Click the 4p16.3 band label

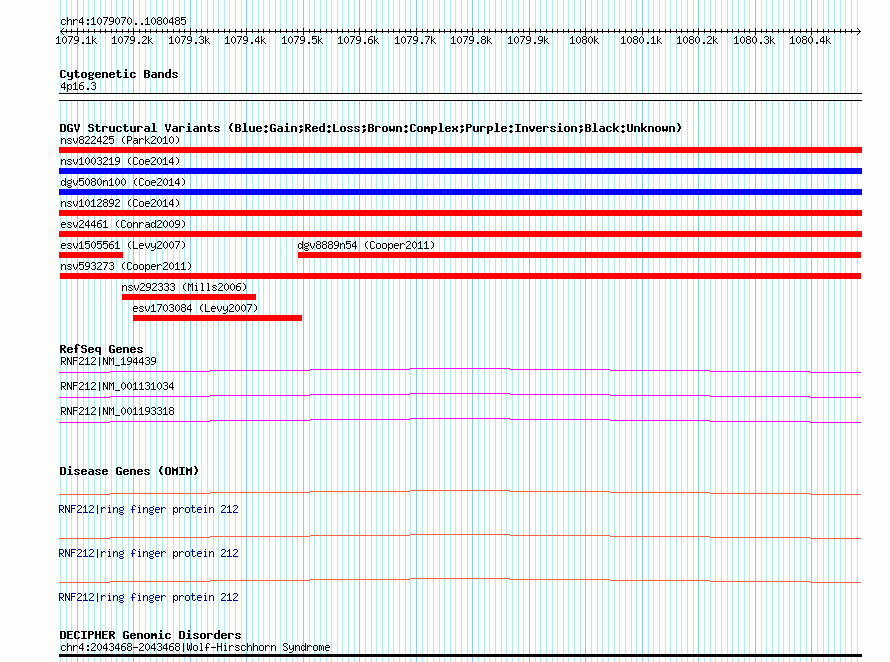click(78, 86)
